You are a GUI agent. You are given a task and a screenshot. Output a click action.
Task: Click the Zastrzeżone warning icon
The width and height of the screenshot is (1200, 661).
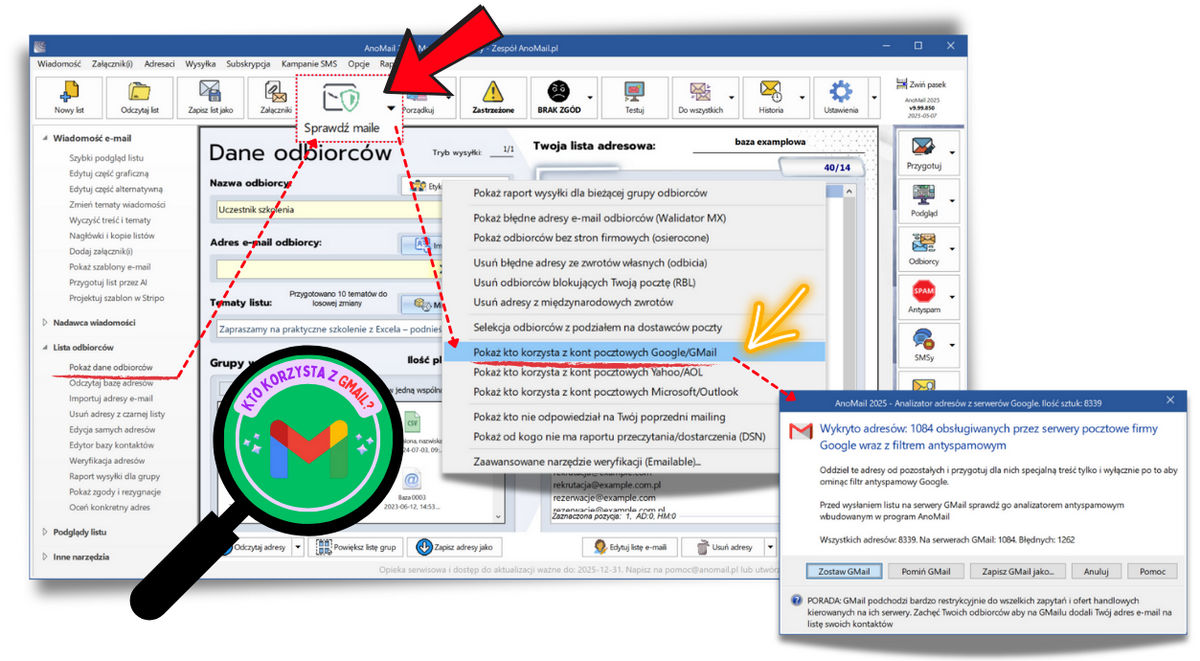pos(491,92)
